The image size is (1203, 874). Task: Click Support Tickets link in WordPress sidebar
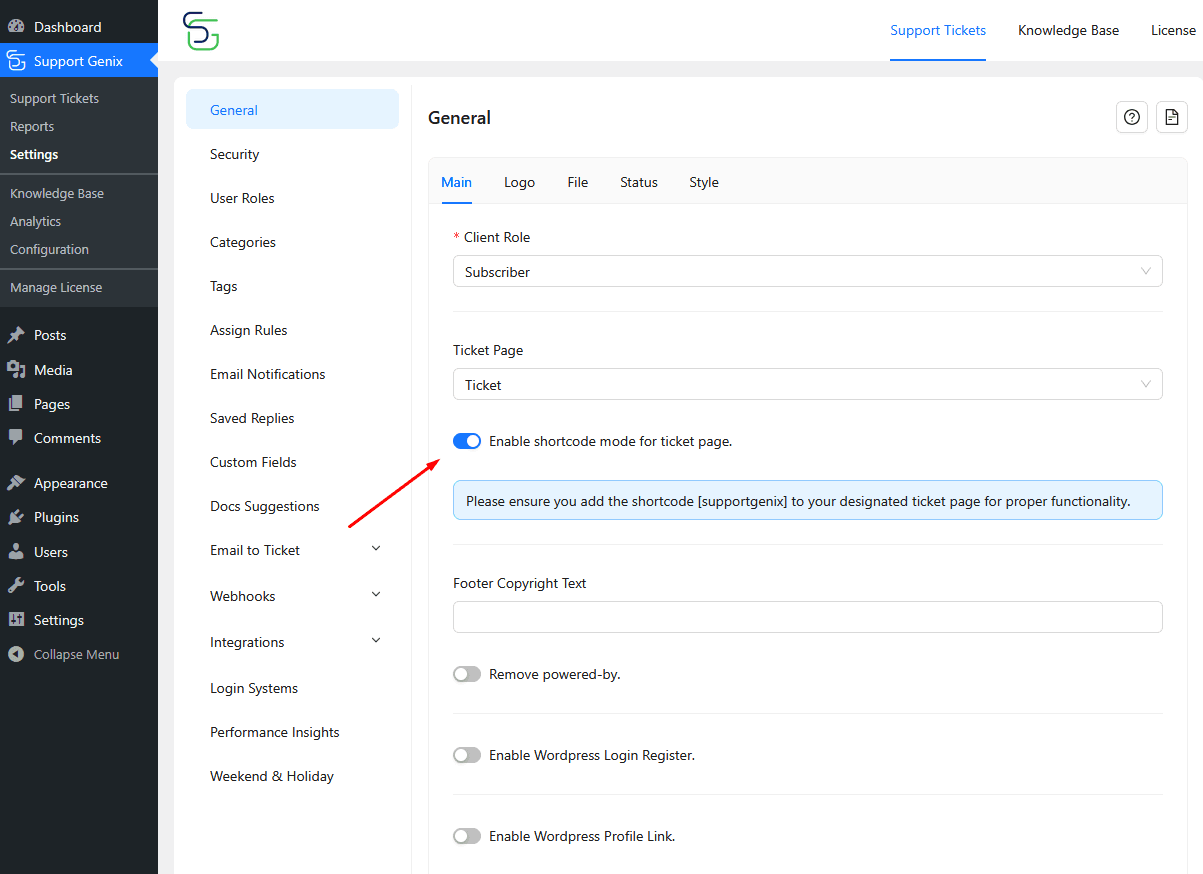(x=54, y=98)
